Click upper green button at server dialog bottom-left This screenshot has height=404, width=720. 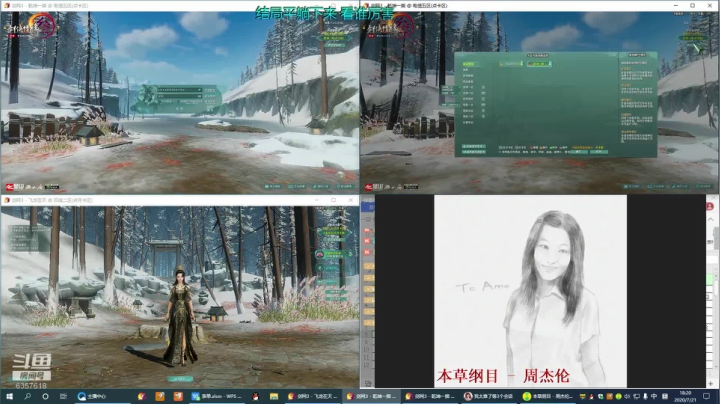473,146
